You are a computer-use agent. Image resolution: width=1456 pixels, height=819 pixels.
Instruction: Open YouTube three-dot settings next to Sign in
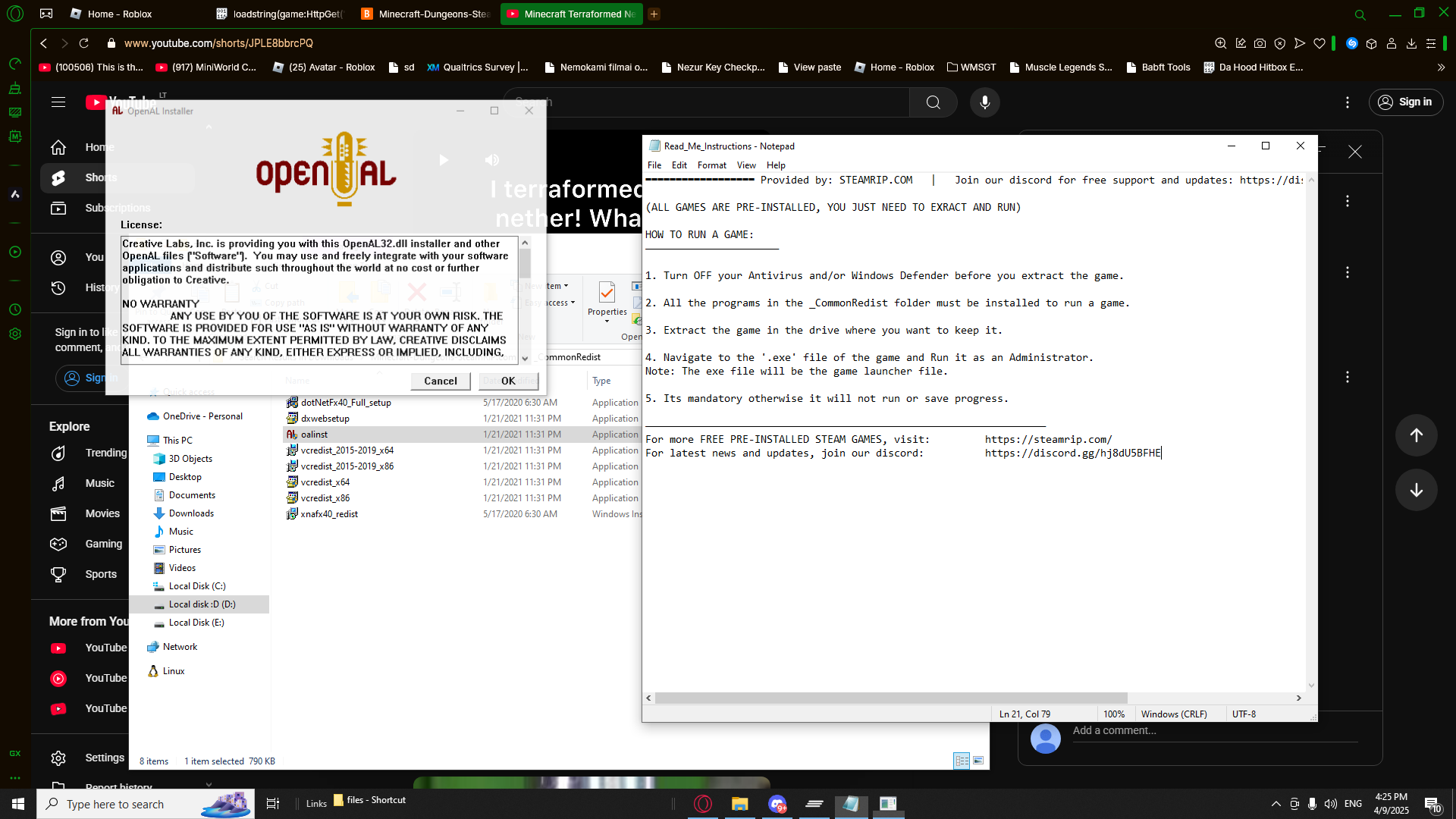[1348, 102]
